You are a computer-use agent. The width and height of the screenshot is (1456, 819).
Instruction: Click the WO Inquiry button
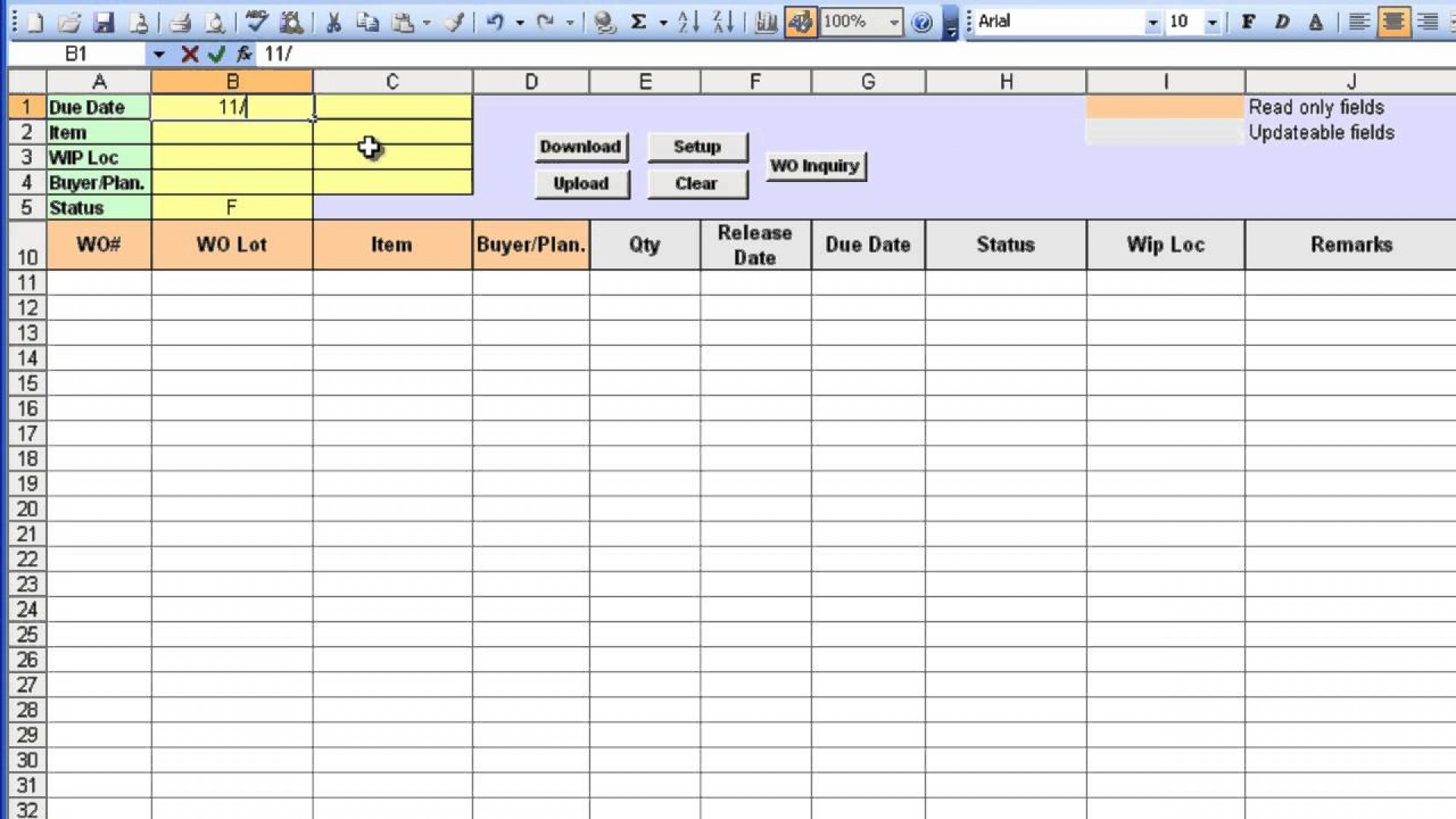815,166
